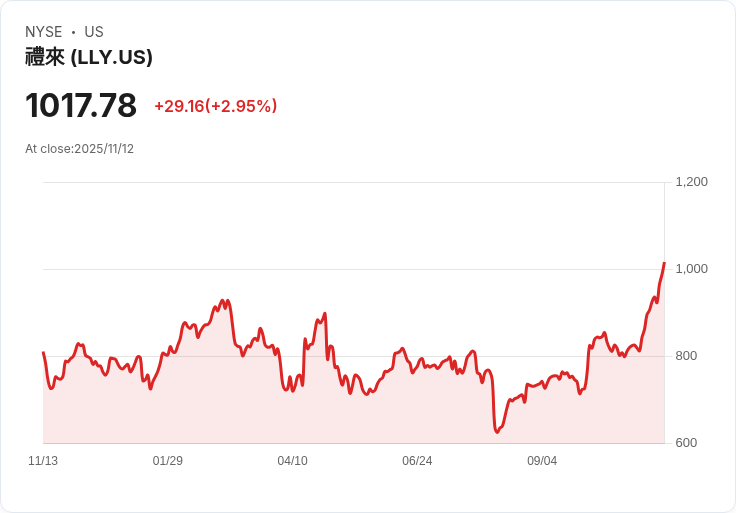Select the 06/24 date on x-axis
Image resolution: width=736 pixels, height=513 pixels.
417,461
